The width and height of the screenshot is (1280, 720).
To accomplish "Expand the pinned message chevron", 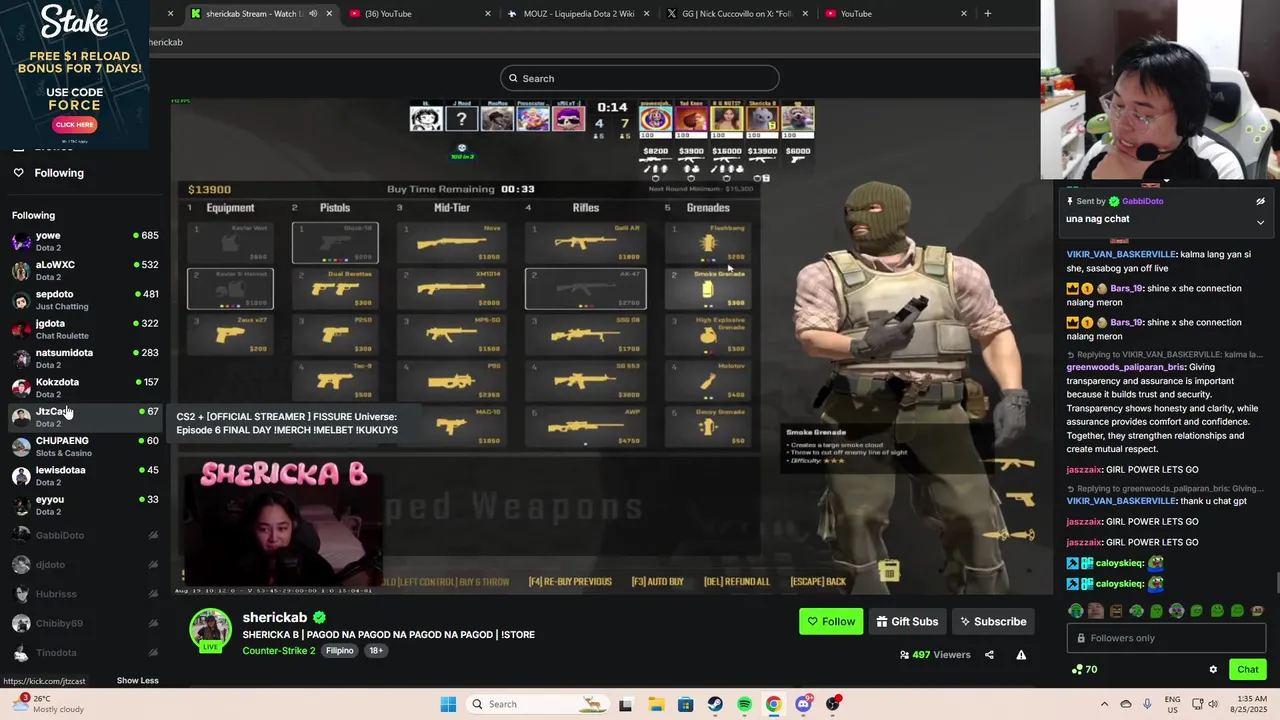I will pyautogui.click(x=1260, y=222).
